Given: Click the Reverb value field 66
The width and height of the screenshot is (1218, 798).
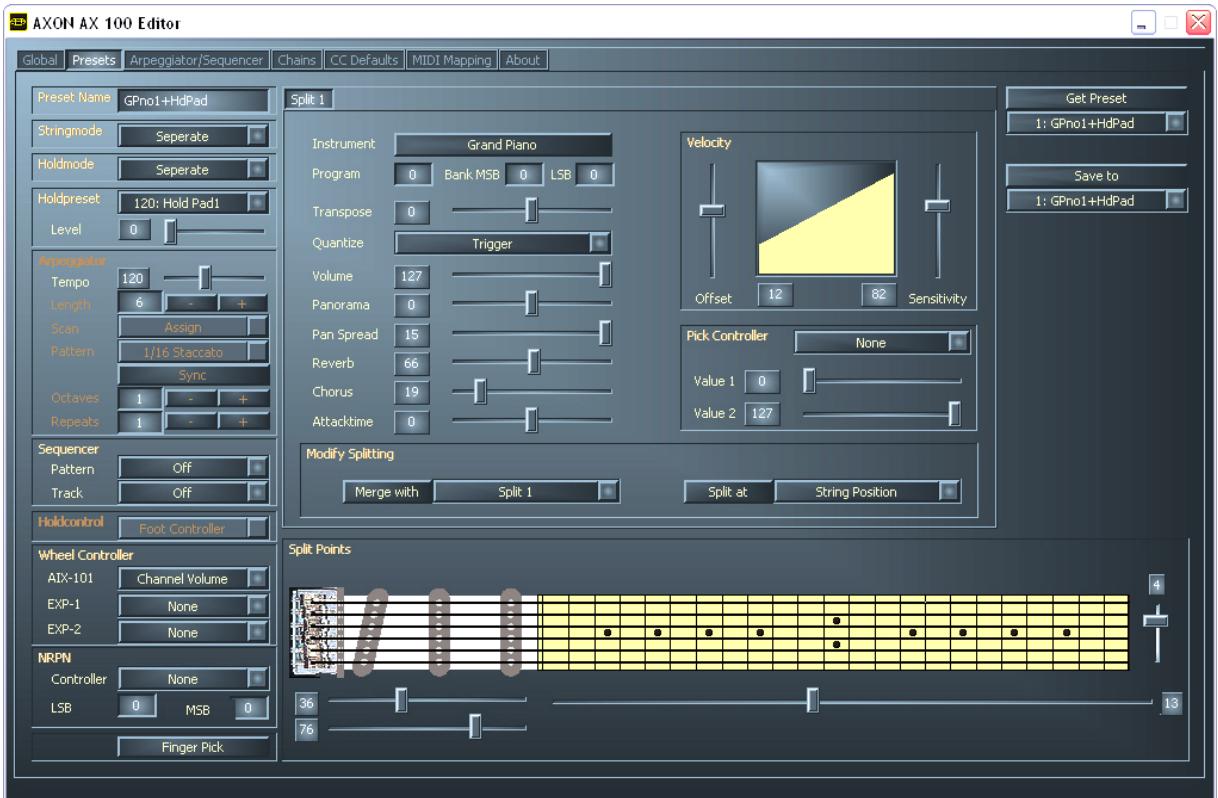Looking at the screenshot, I should tap(411, 363).
